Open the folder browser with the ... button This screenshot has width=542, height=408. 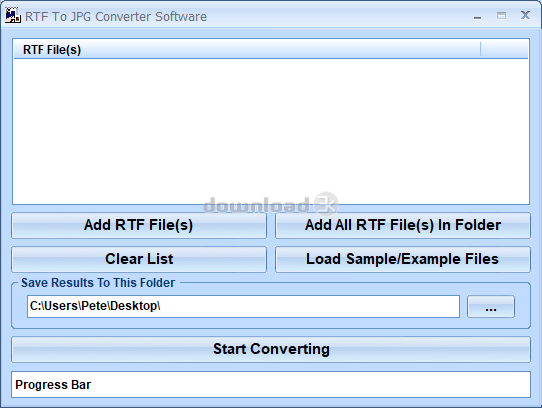491,306
